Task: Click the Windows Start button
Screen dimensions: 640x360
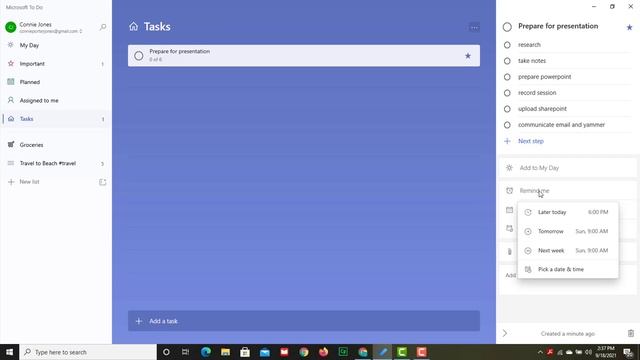Action: (x=9, y=352)
